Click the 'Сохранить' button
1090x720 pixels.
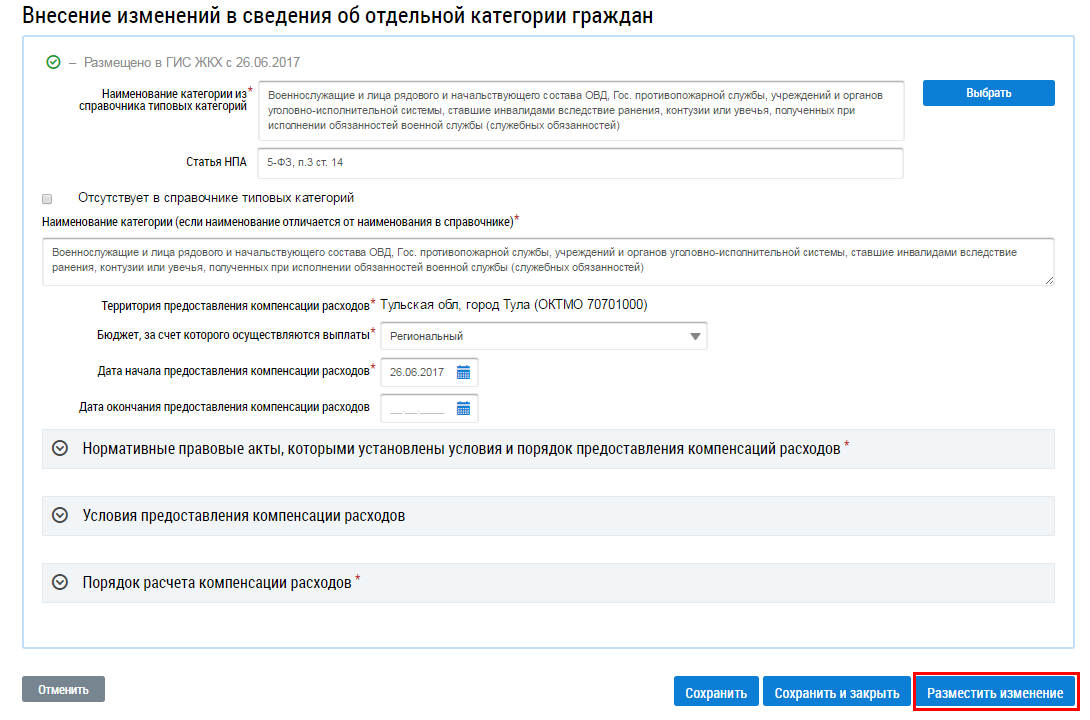[716, 693]
